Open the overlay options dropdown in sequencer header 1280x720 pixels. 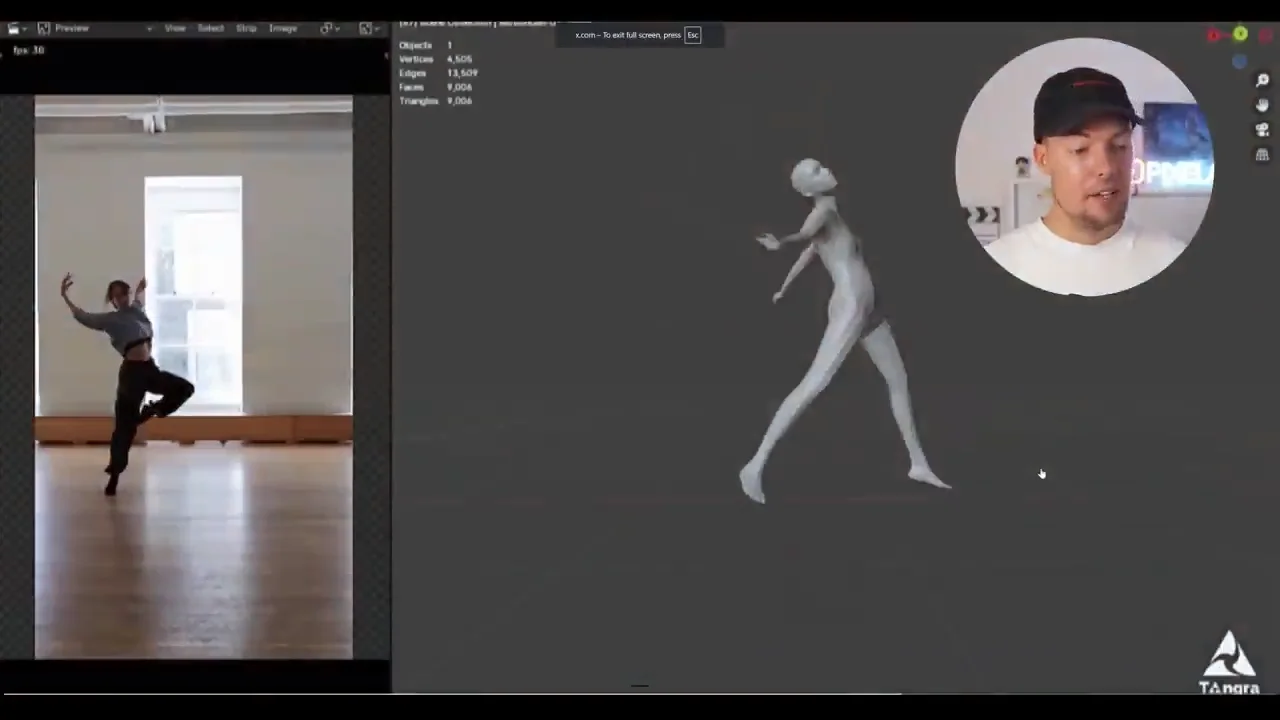pos(368,28)
